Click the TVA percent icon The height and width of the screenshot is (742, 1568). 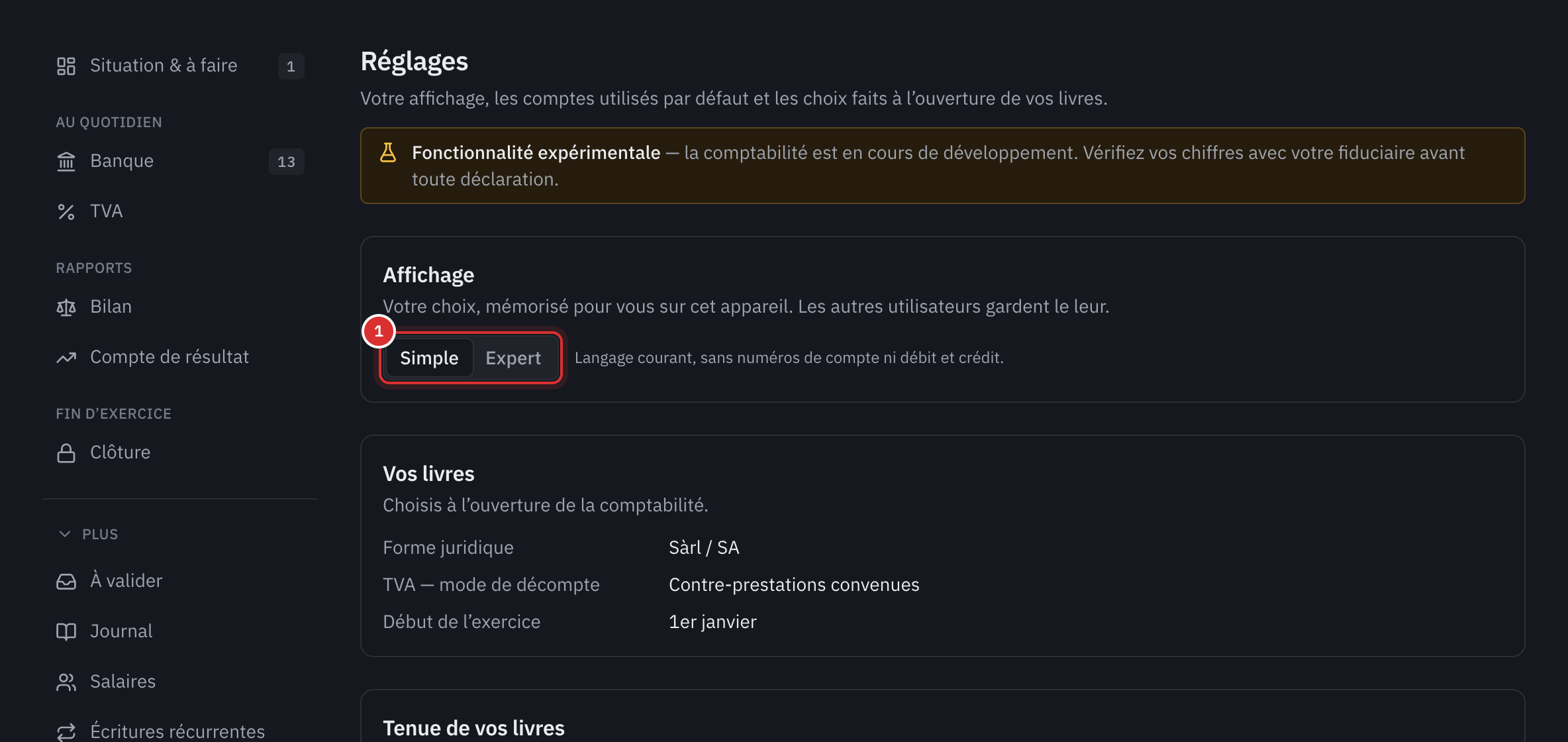click(66, 211)
